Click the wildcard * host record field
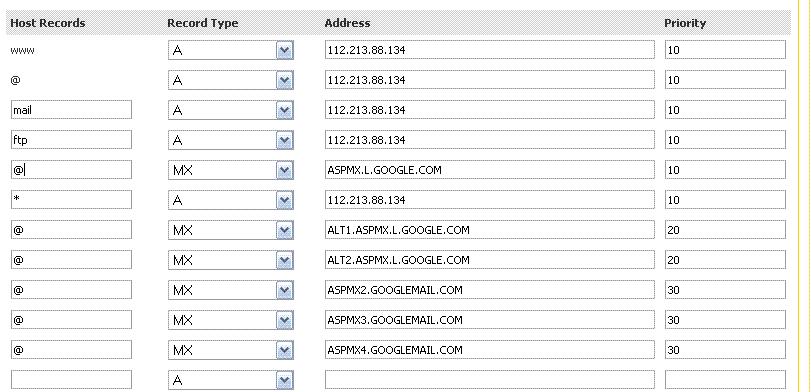This screenshot has height=392, width=811. [x=71, y=200]
